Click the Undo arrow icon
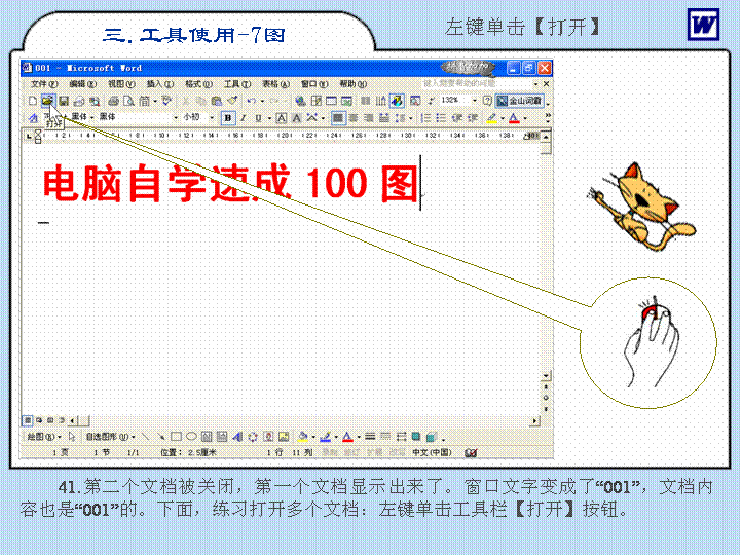 pyautogui.click(x=251, y=101)
